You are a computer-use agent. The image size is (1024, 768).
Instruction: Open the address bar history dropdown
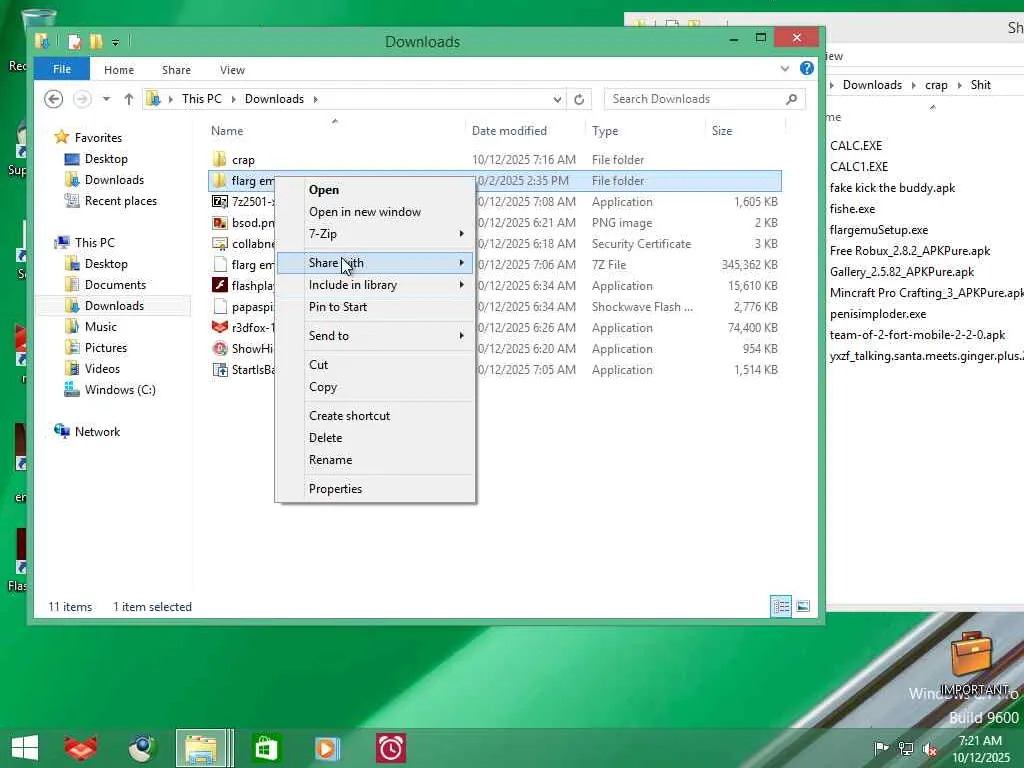pos(557,99)
